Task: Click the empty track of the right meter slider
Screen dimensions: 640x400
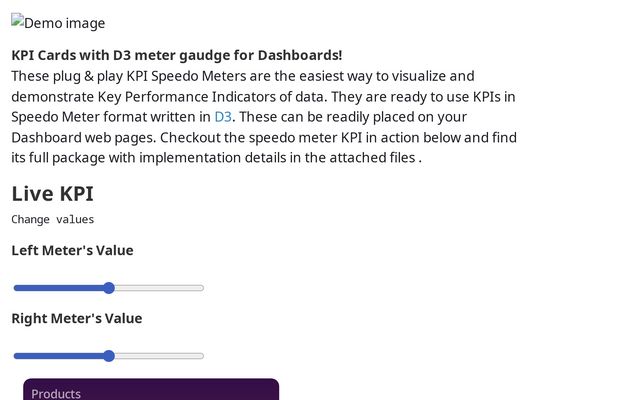Action: coord(160,356)
